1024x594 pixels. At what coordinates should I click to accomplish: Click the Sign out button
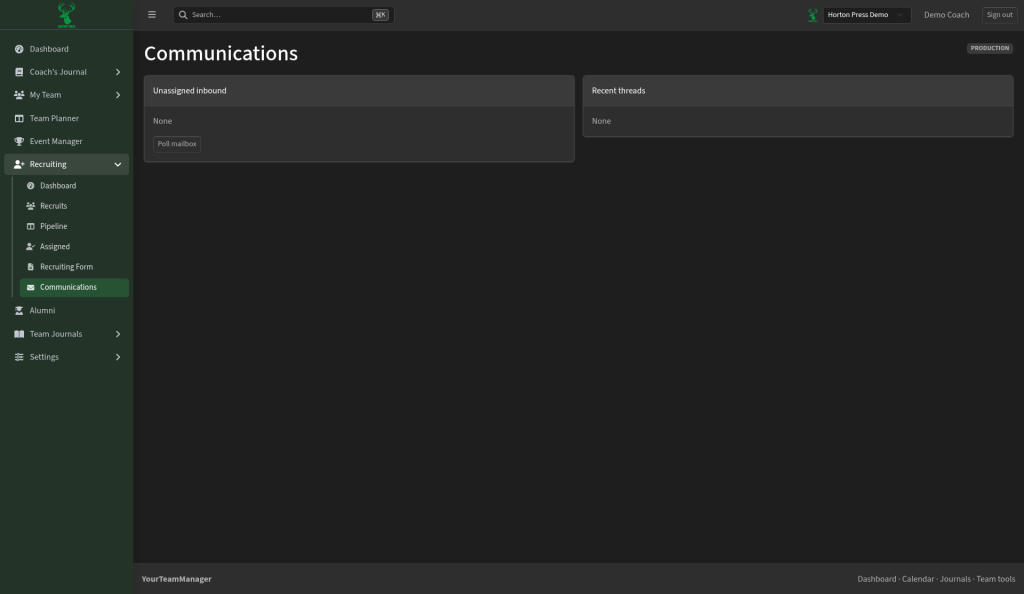[x=999, y=14]
